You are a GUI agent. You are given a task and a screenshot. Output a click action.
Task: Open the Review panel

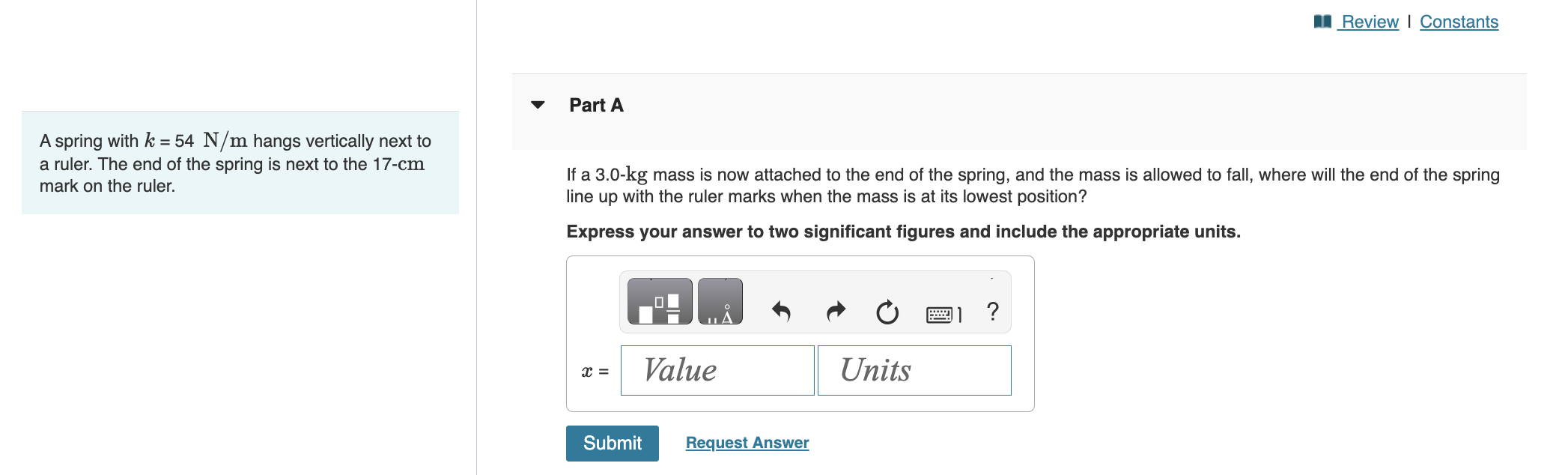[1368, 21]
